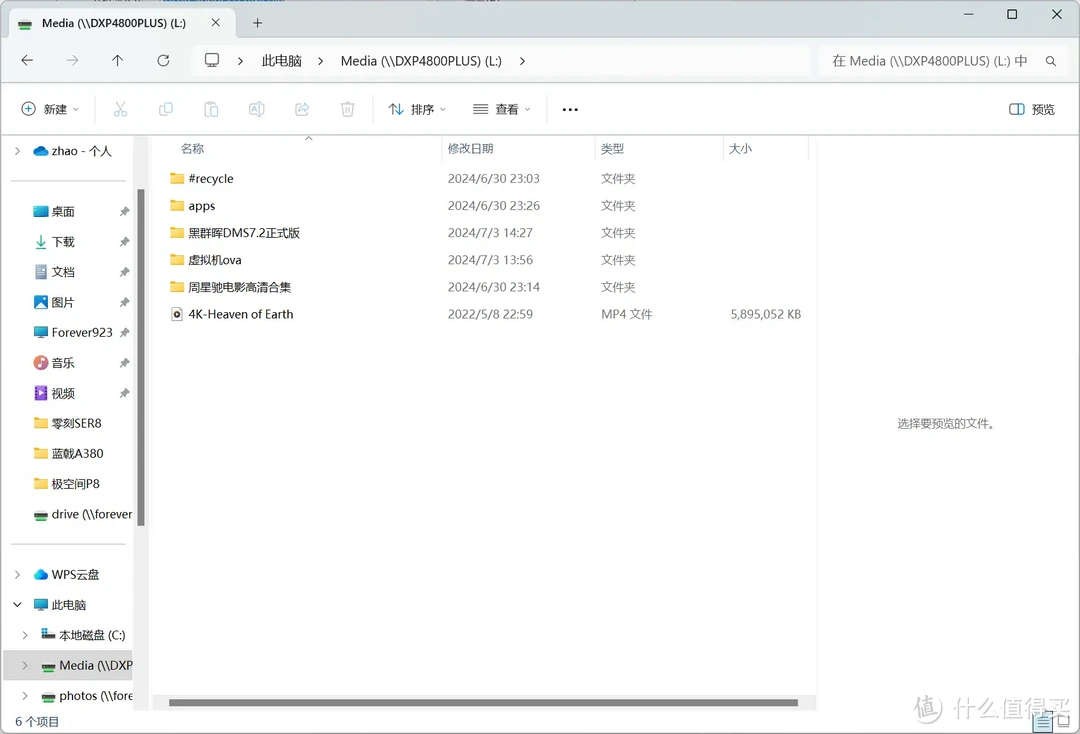Click the Paste icon in the toolbar
The image size is (1080, 734).
coord(210,108)
